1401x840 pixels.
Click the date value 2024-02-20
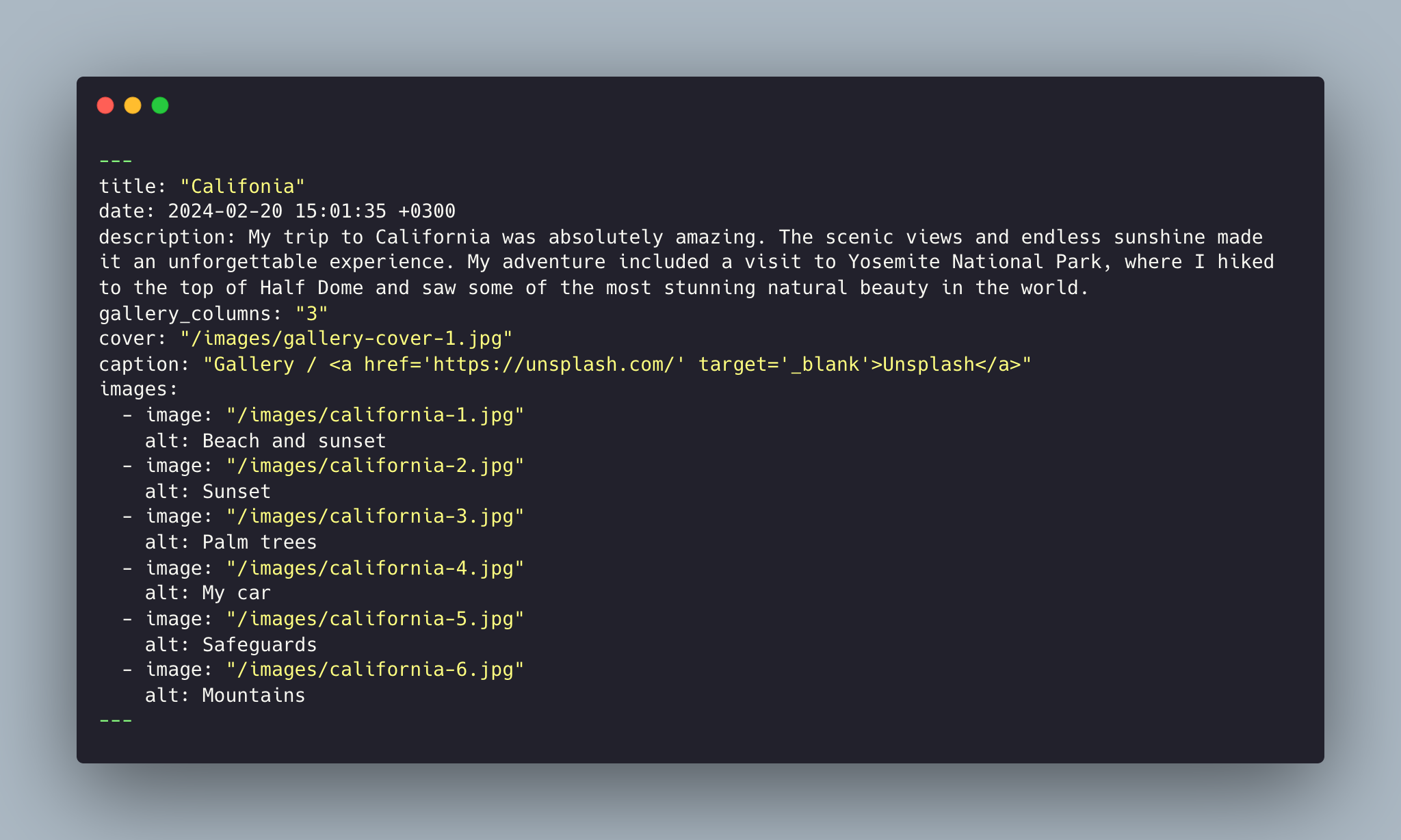225,211
